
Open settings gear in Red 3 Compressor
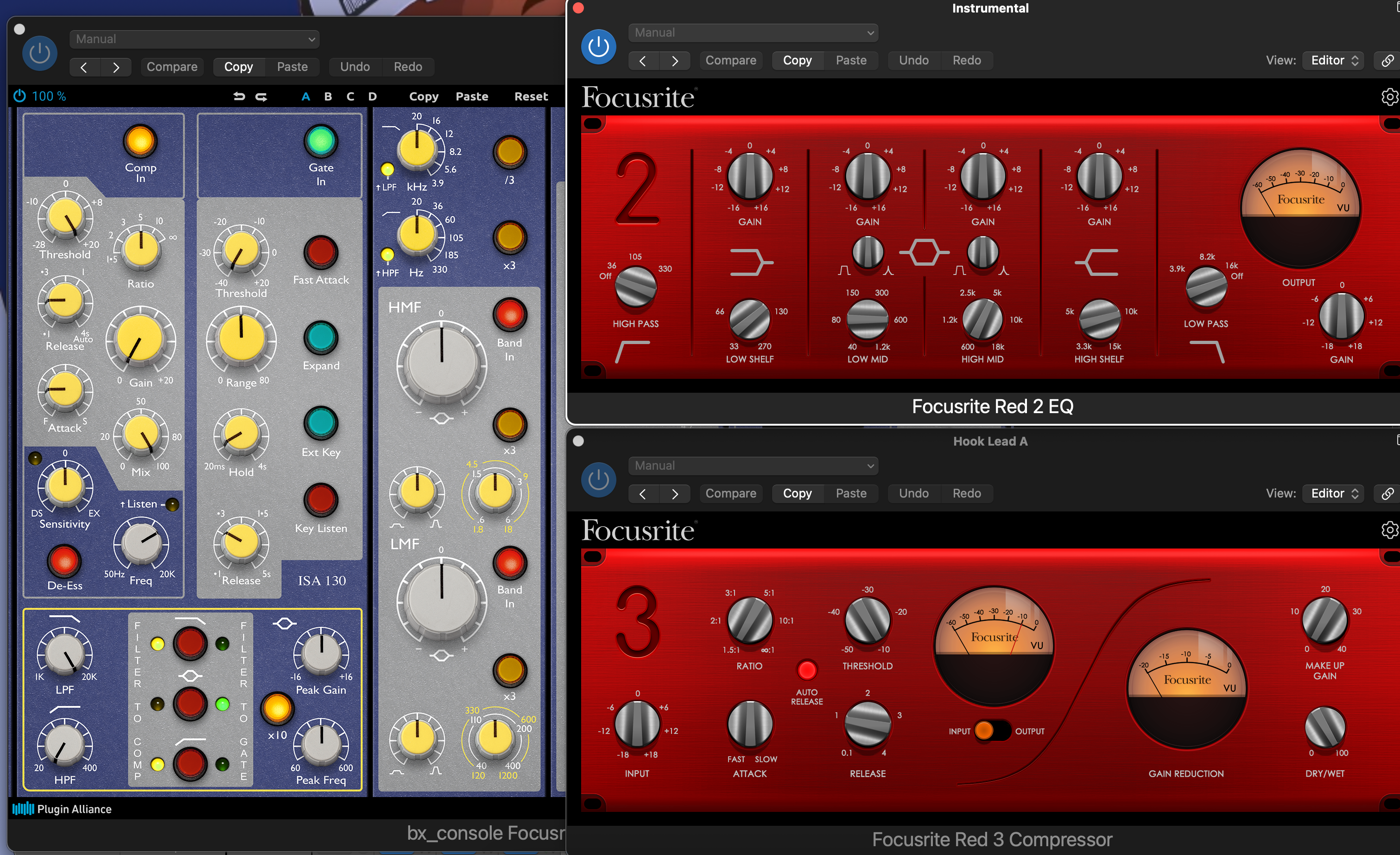click(x=1389, y=530)
